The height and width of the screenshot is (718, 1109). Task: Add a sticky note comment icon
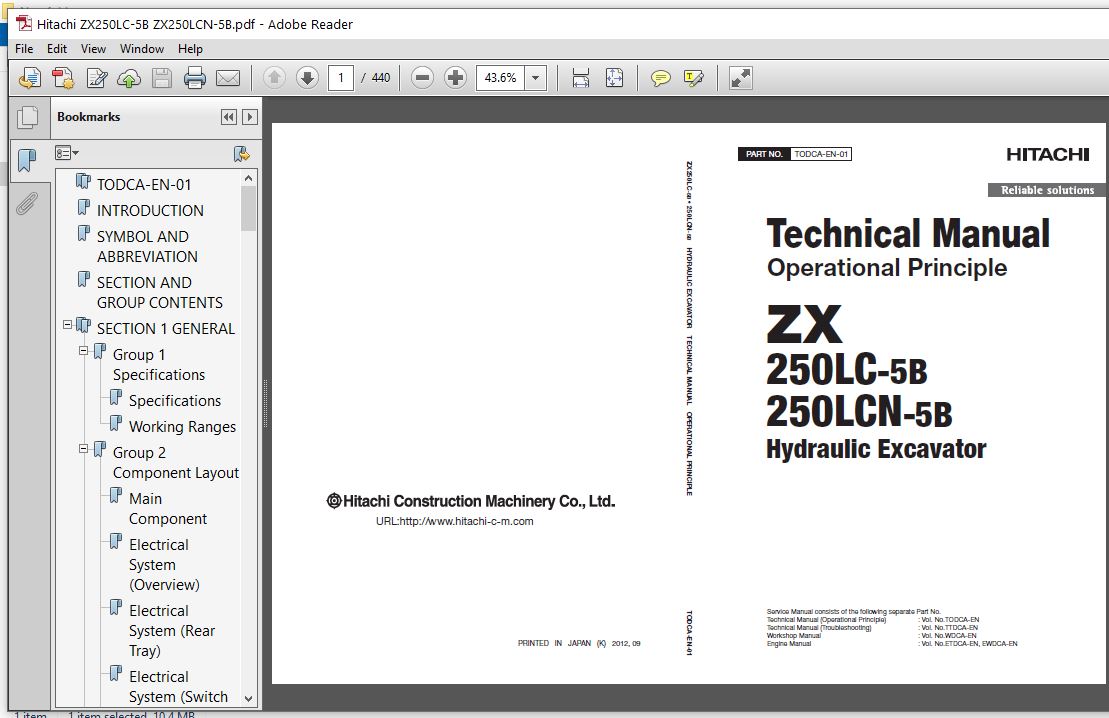click(661, 78)
